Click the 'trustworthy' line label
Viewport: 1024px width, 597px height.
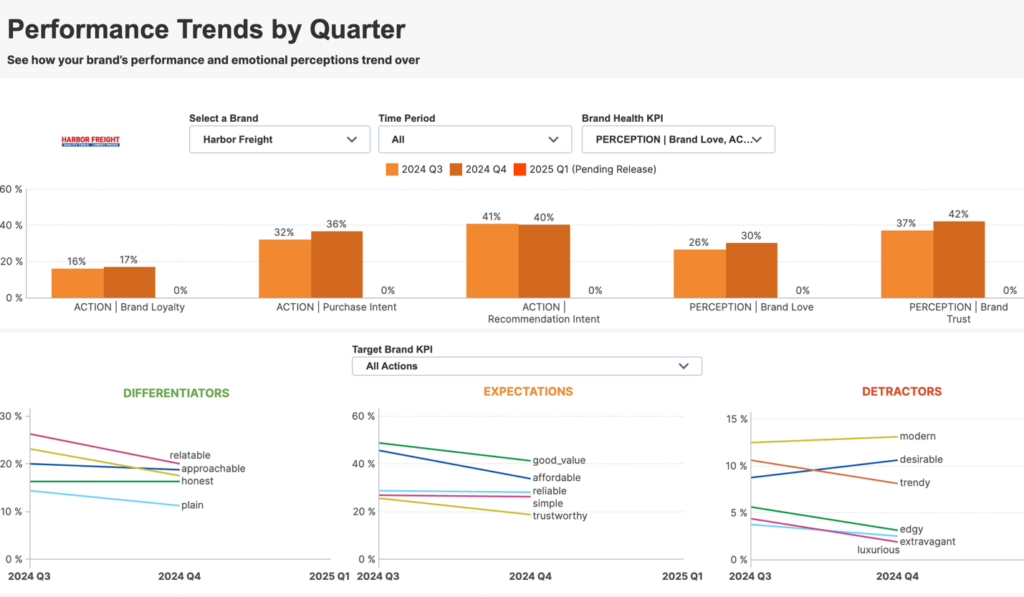[x=560, y=516]
